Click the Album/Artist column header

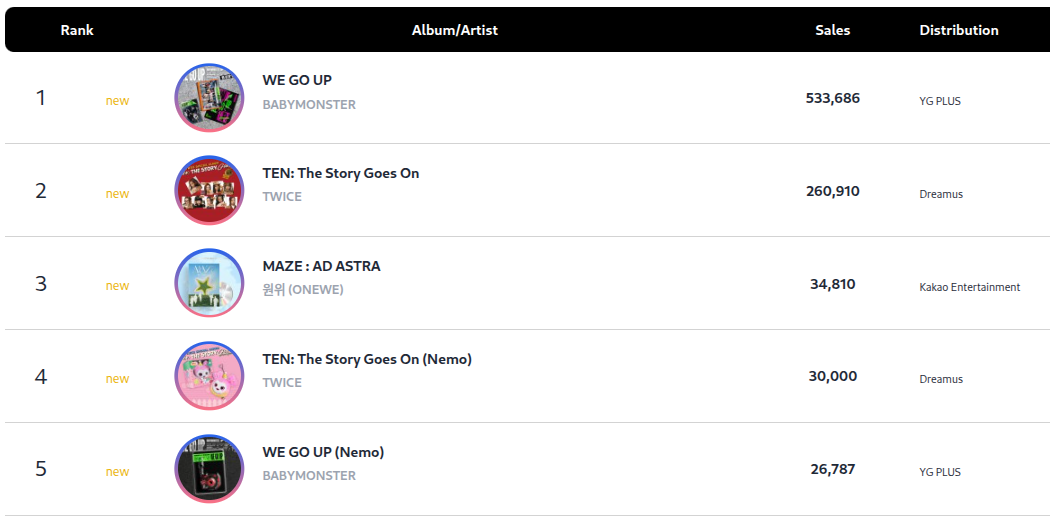[x=454, y=30]
